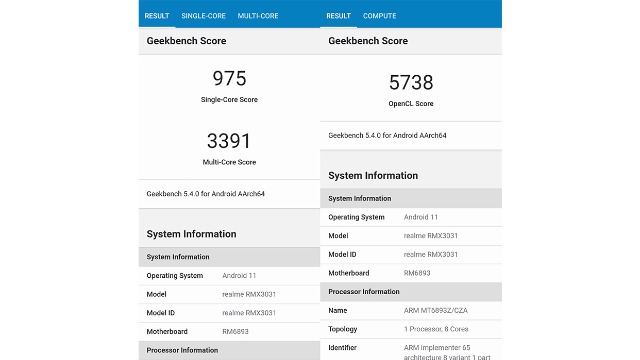Click Identifier label in right panel

342,348
